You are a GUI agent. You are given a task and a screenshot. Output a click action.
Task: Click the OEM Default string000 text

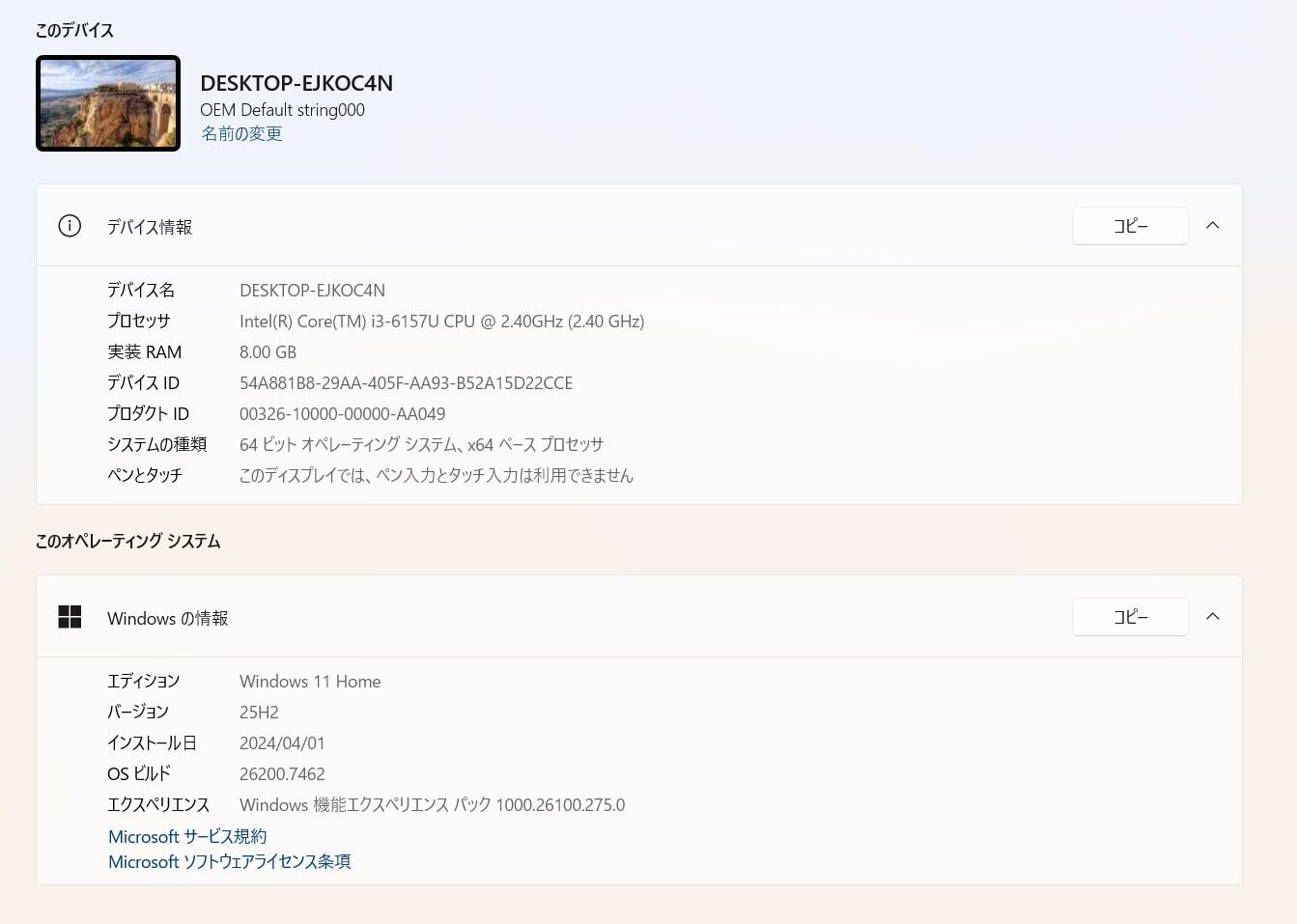click(282, 110)
